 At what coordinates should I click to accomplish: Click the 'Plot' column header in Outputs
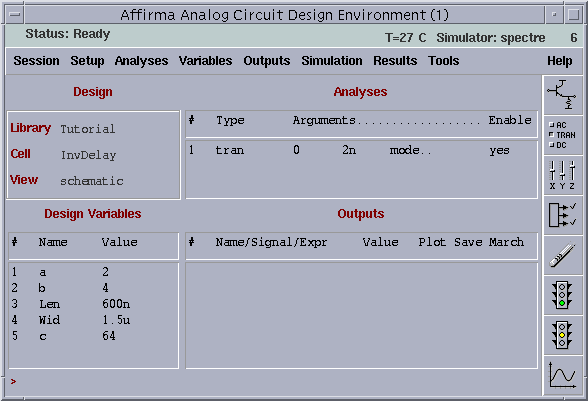tap(432, 242)
